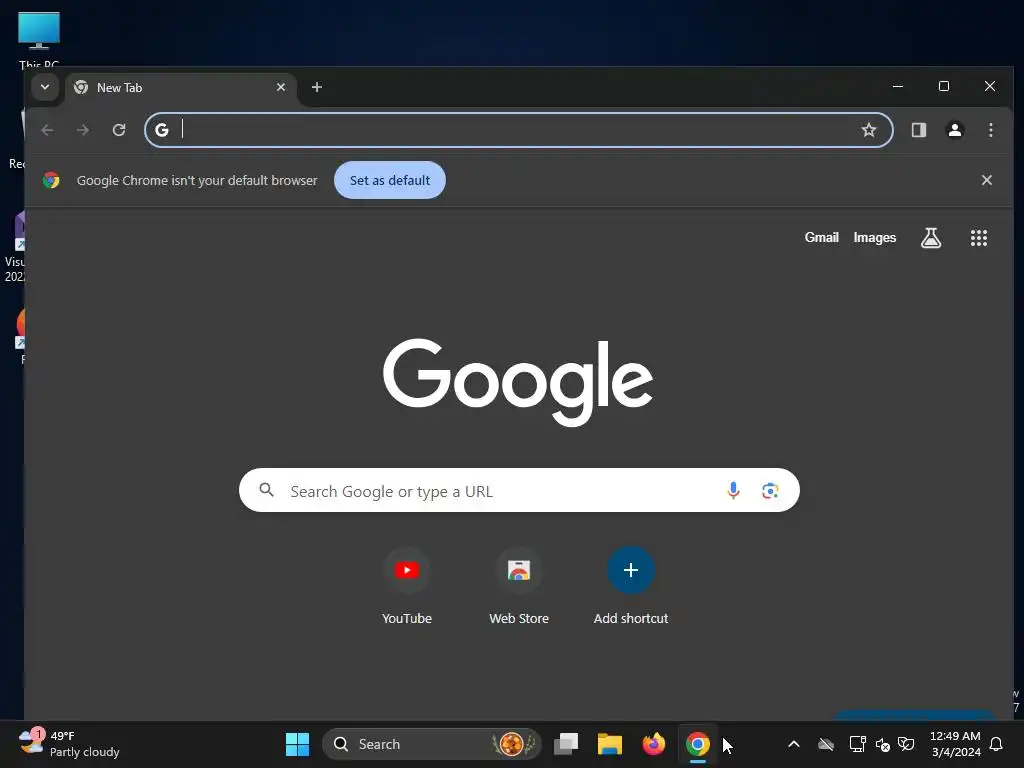Open the tab search dropdown arrow

coord(44,87)
